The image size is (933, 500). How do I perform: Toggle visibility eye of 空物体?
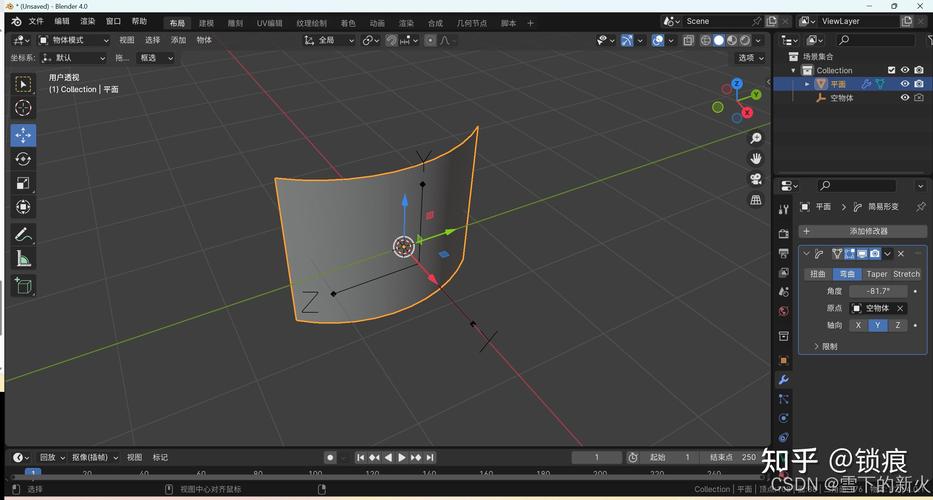[x=905, y=98]
